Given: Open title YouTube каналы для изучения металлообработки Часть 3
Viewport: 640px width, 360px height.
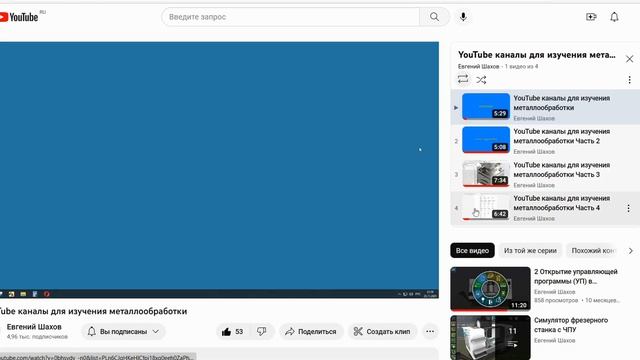Looking at the screenshot, I should tap(562, 170).
